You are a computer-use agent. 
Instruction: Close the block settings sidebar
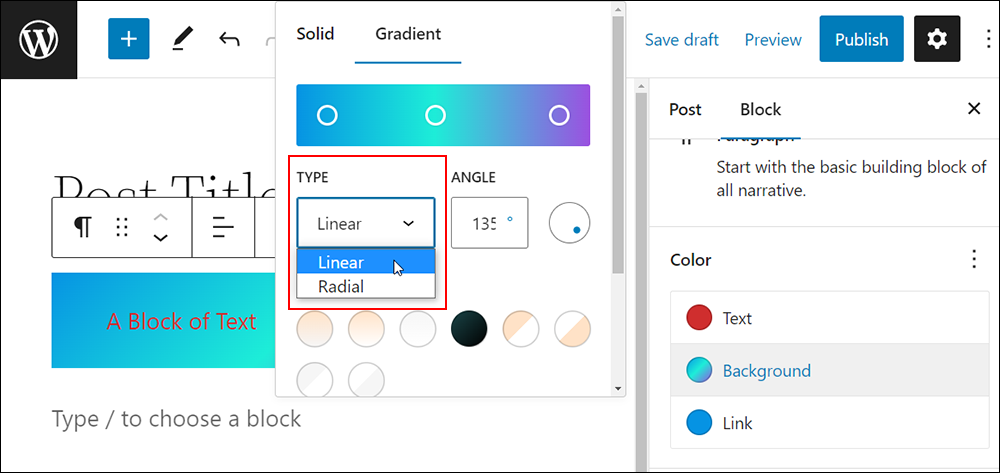coord(974,109)
